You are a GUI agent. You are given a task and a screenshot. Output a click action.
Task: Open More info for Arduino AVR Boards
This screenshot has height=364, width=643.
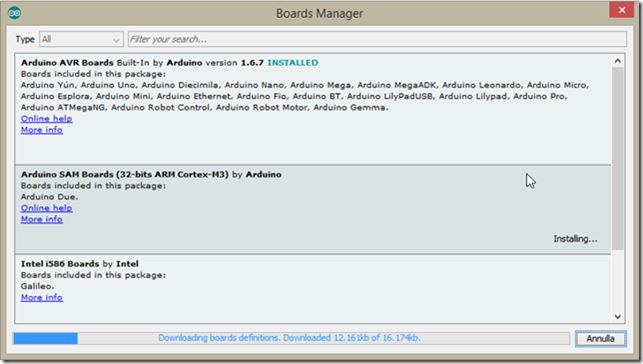pyautogui.click(x=42, y=130)
